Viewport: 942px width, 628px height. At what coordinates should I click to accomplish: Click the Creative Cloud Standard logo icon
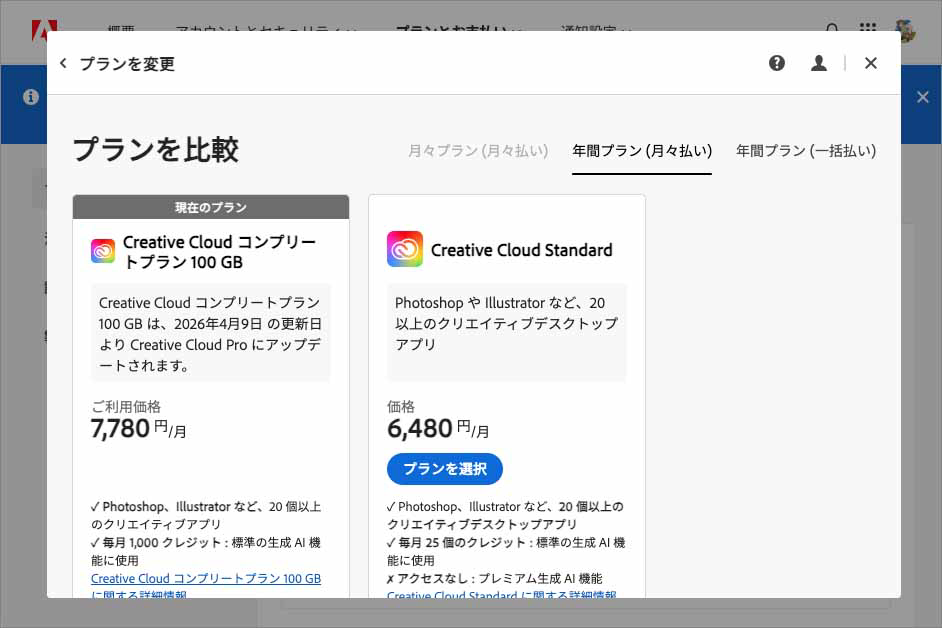click(405, 249)
